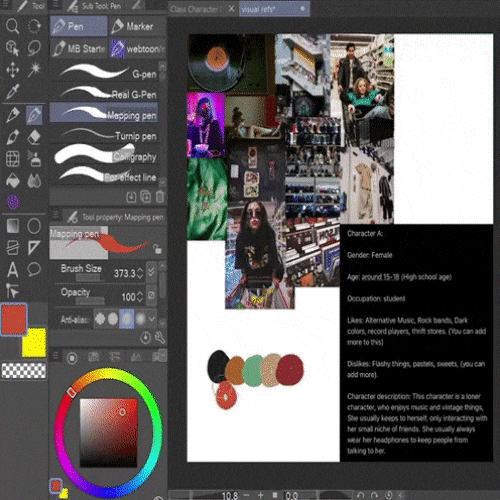Select the highlighted Pen tool icon
The height and width of the screenshot is (500, 500).
(34, 115)
